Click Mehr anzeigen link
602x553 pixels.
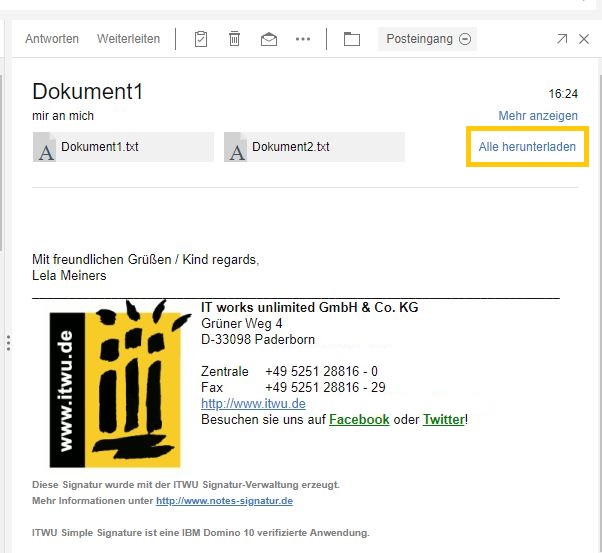pos(538,116)
